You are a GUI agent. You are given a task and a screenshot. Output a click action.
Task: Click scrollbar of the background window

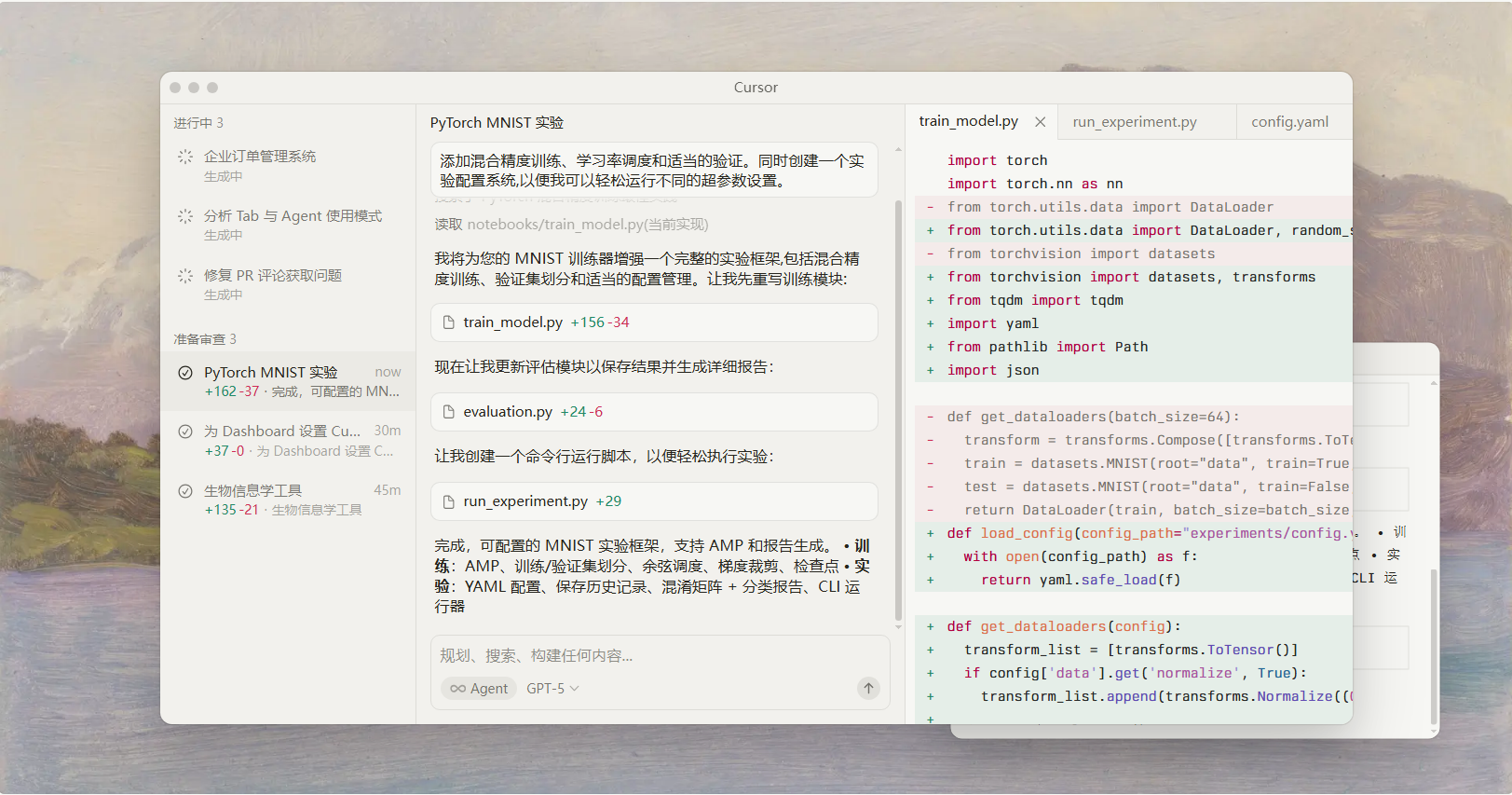pos(1434,648)
